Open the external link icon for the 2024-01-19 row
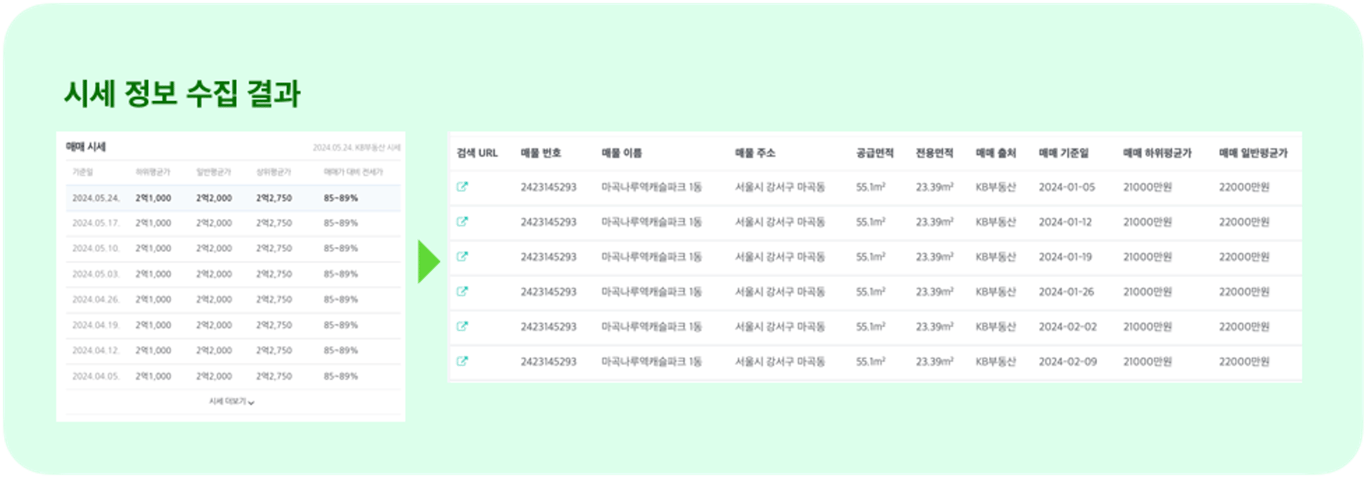 click(462, 257)
